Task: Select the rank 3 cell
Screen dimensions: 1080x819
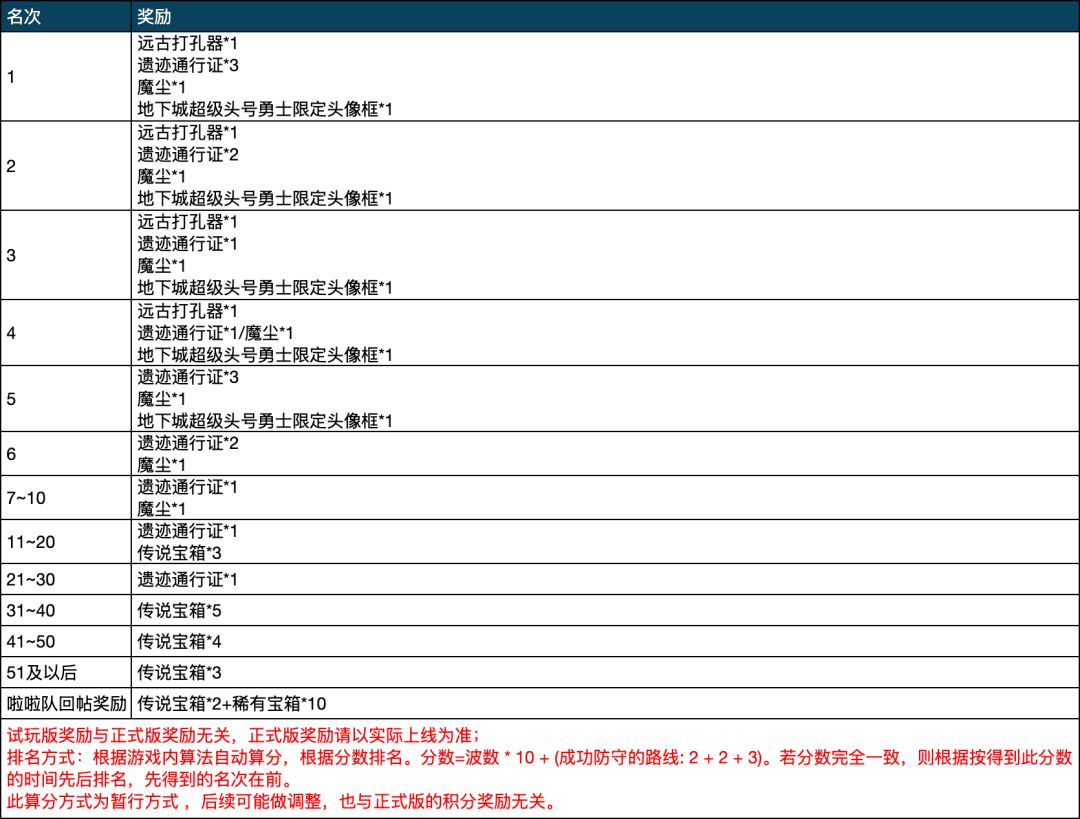Action: tap(65, 255)
